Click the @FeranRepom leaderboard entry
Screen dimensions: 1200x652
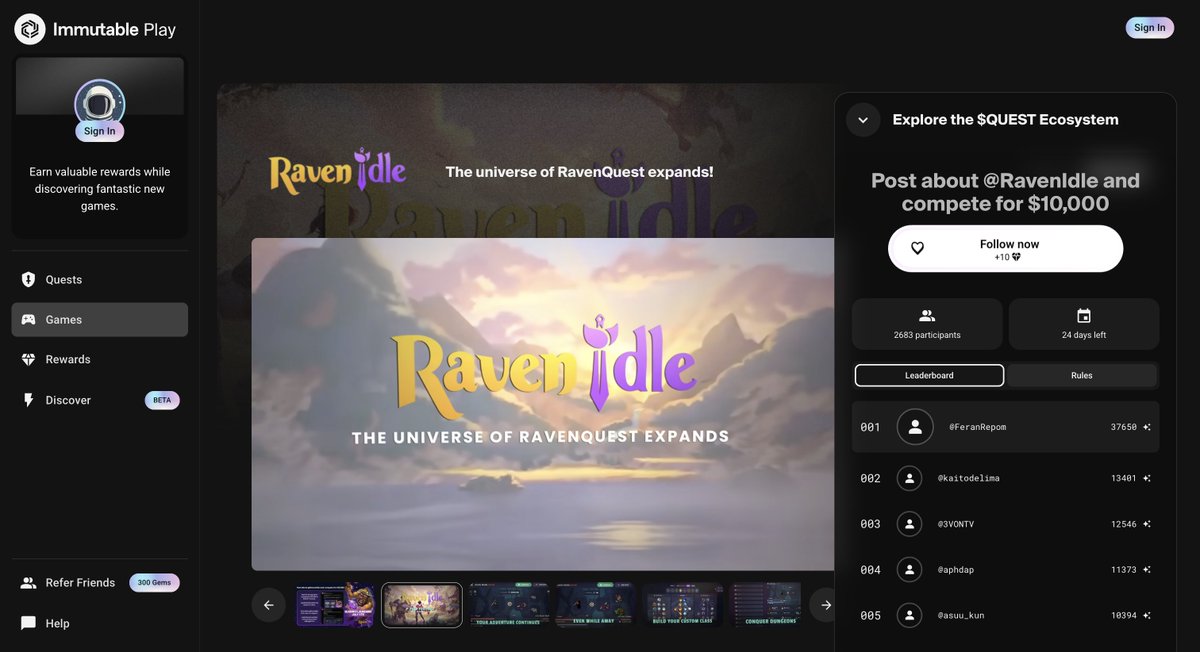coord(1005,427)
